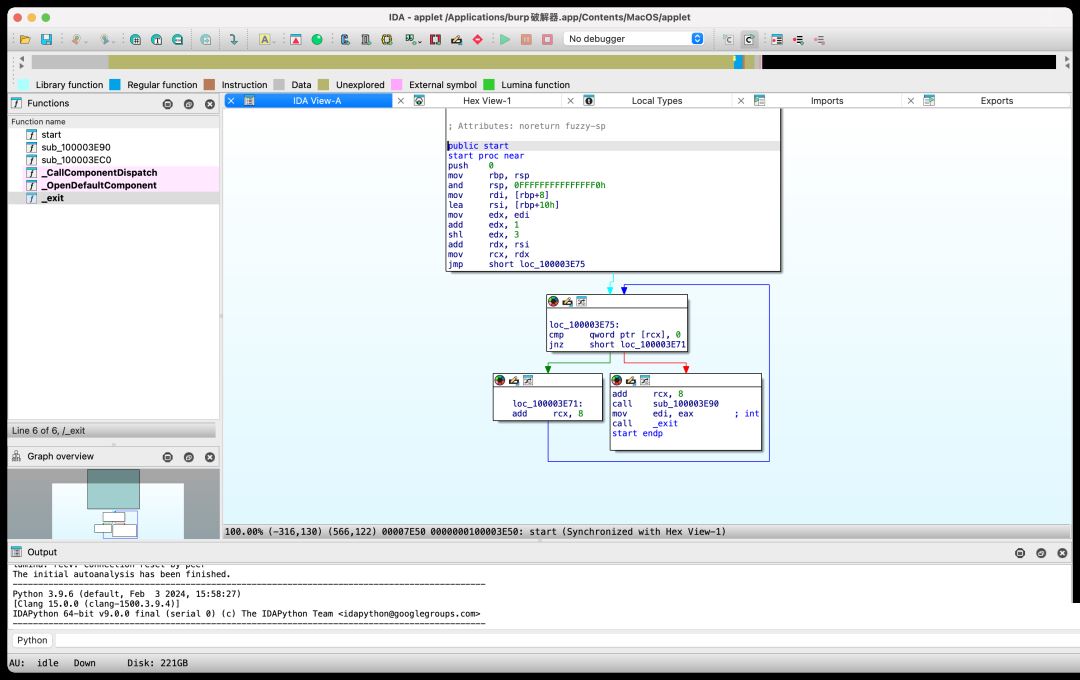Select _exit in the Functions list
The image size is (1080, 680).
(x=114, y=198)
